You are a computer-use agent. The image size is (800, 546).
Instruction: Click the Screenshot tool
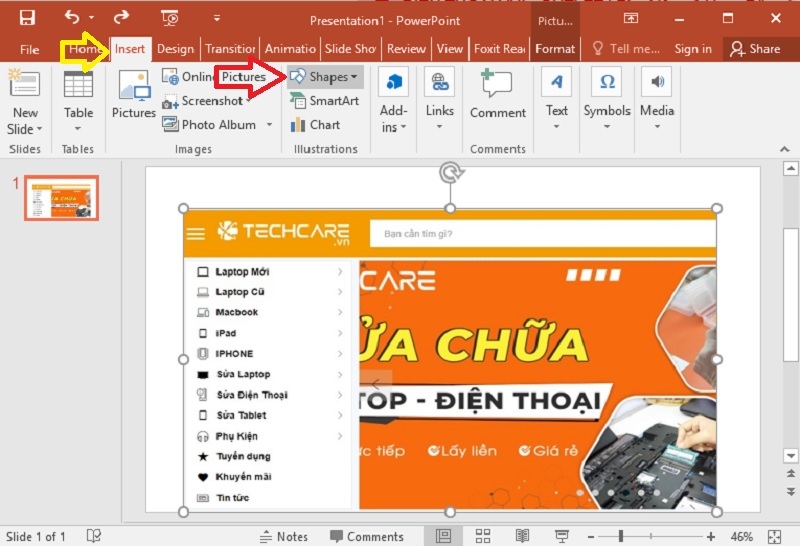click(x=207, y=101)
